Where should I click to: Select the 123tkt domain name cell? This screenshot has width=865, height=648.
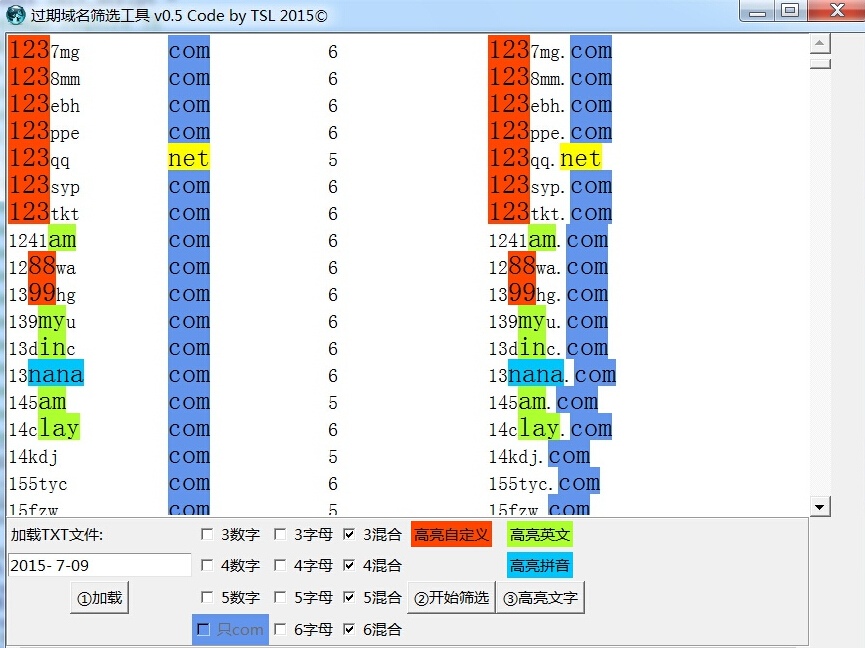click(44, 213)
